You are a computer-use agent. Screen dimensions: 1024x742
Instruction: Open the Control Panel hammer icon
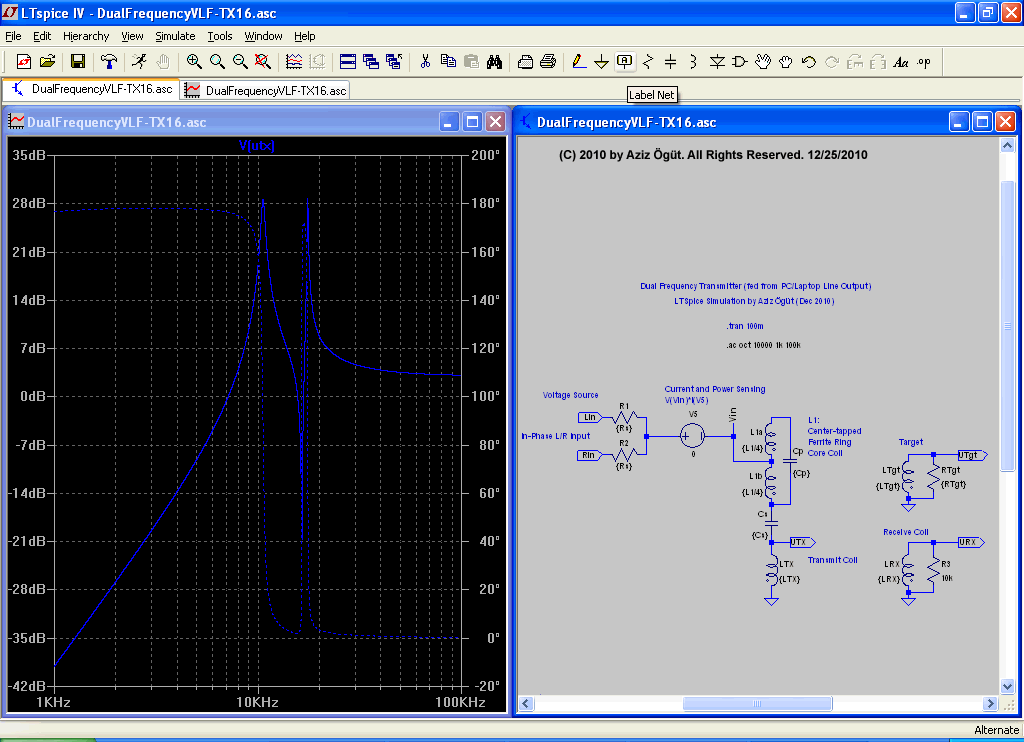109,62
